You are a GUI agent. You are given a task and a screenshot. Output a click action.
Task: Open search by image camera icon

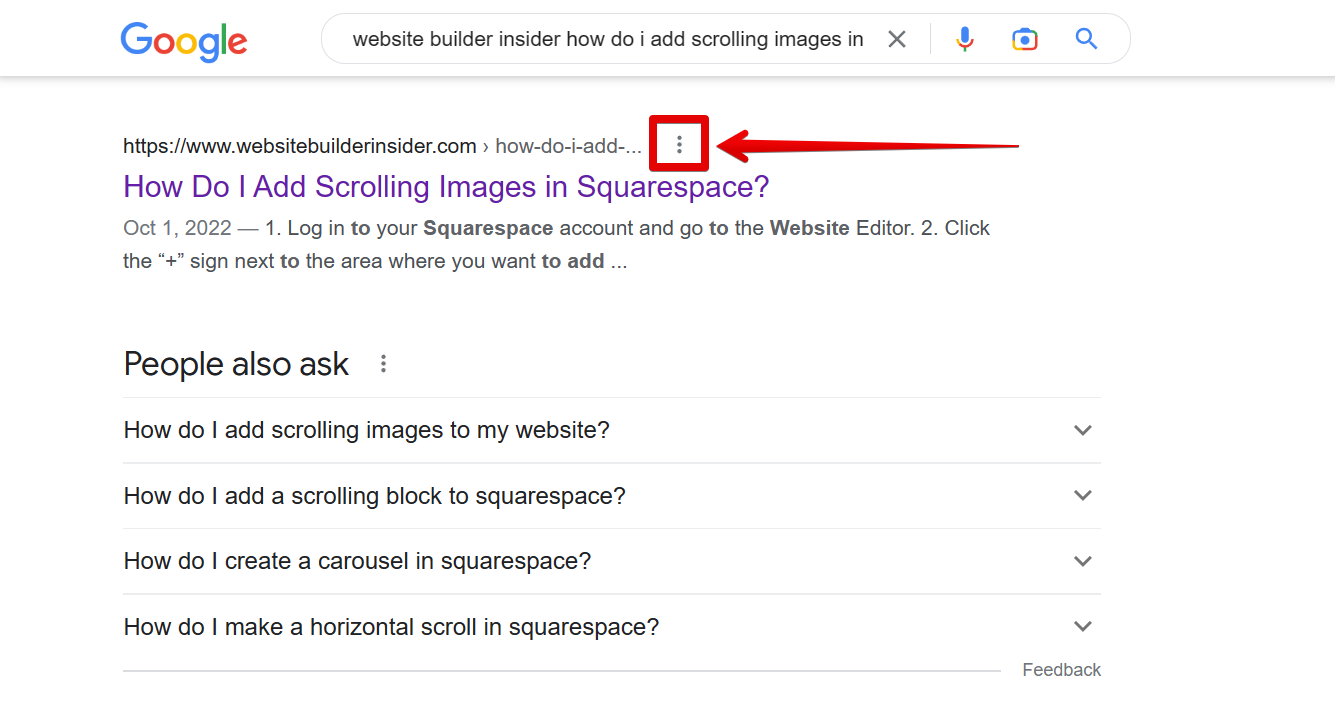pos(1024,39)
